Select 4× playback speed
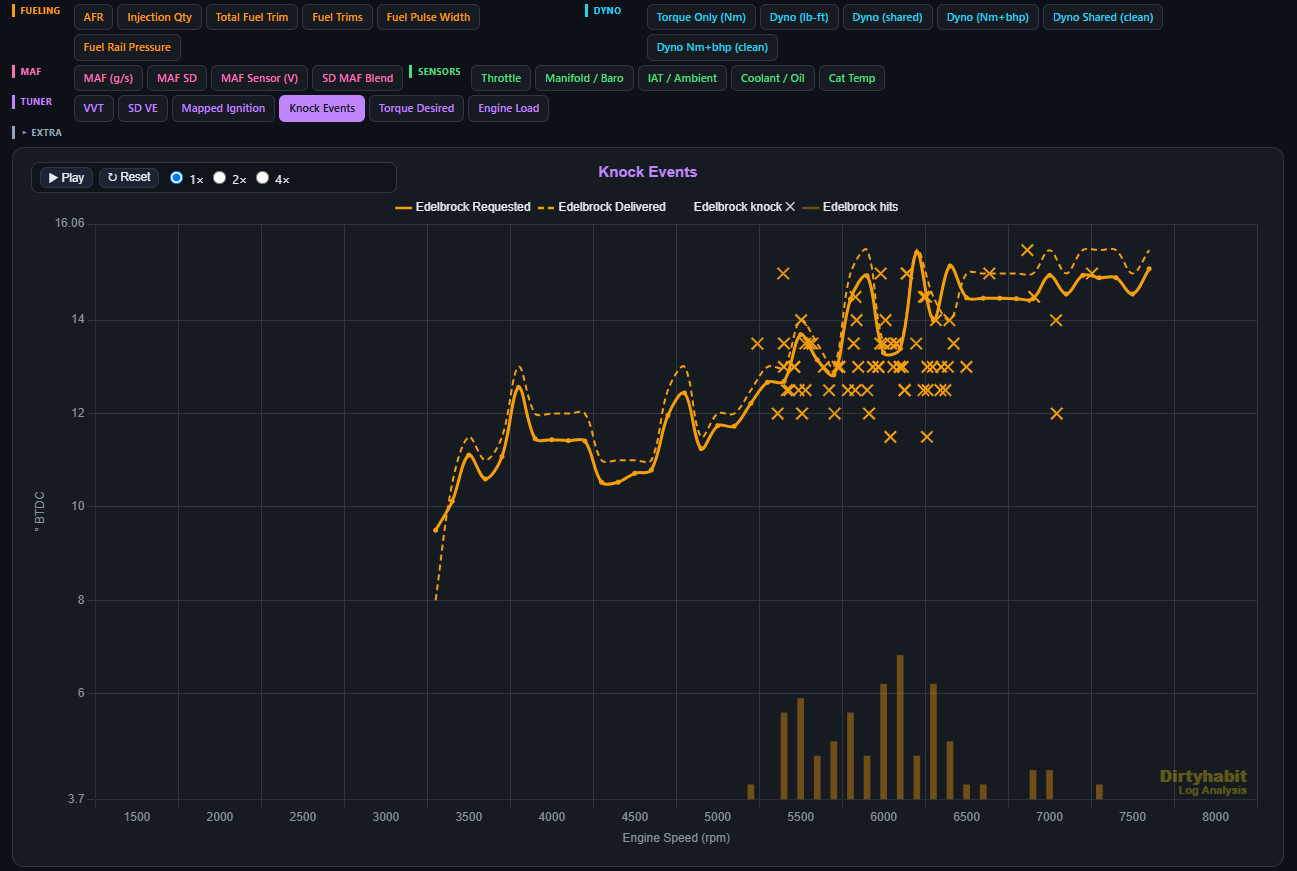The height and width of the screenshot is (871, 1297). point(263,178)
